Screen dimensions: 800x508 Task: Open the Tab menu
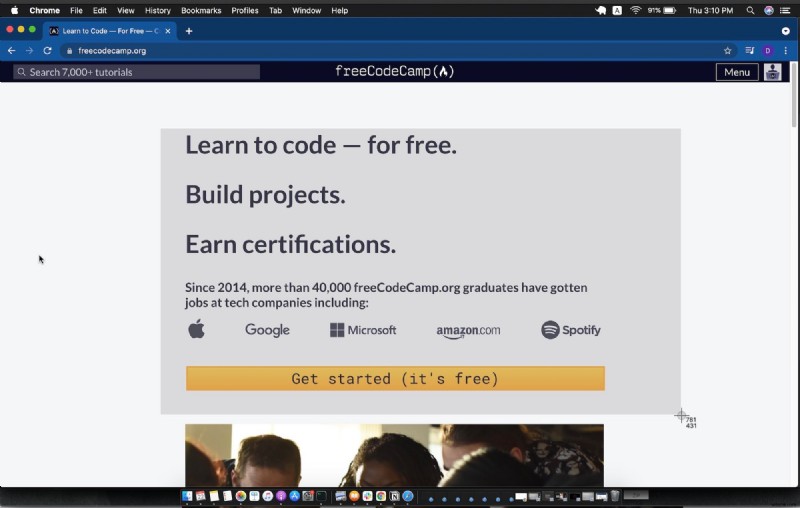pyautogui.click(x=276, y=10)
